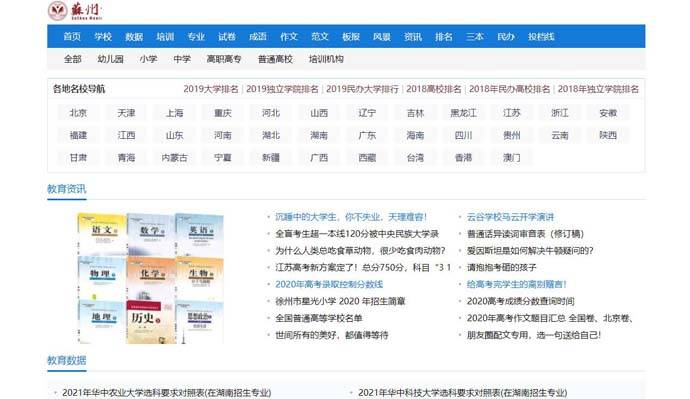
Task: Choose the 安徽 region button
Action: (608, 113)
